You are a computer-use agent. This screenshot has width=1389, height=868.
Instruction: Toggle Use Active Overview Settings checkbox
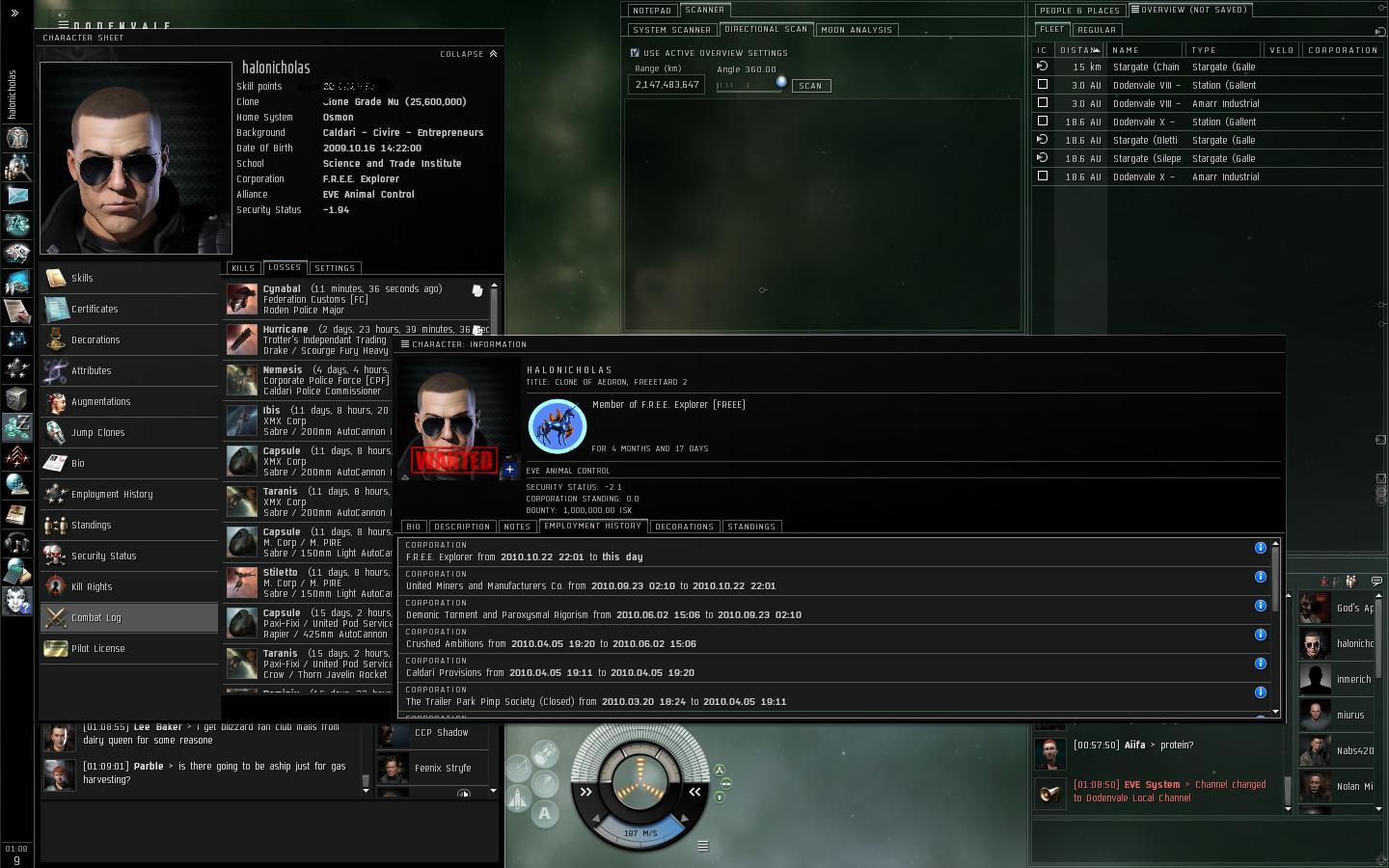click(x=635, y=53)
